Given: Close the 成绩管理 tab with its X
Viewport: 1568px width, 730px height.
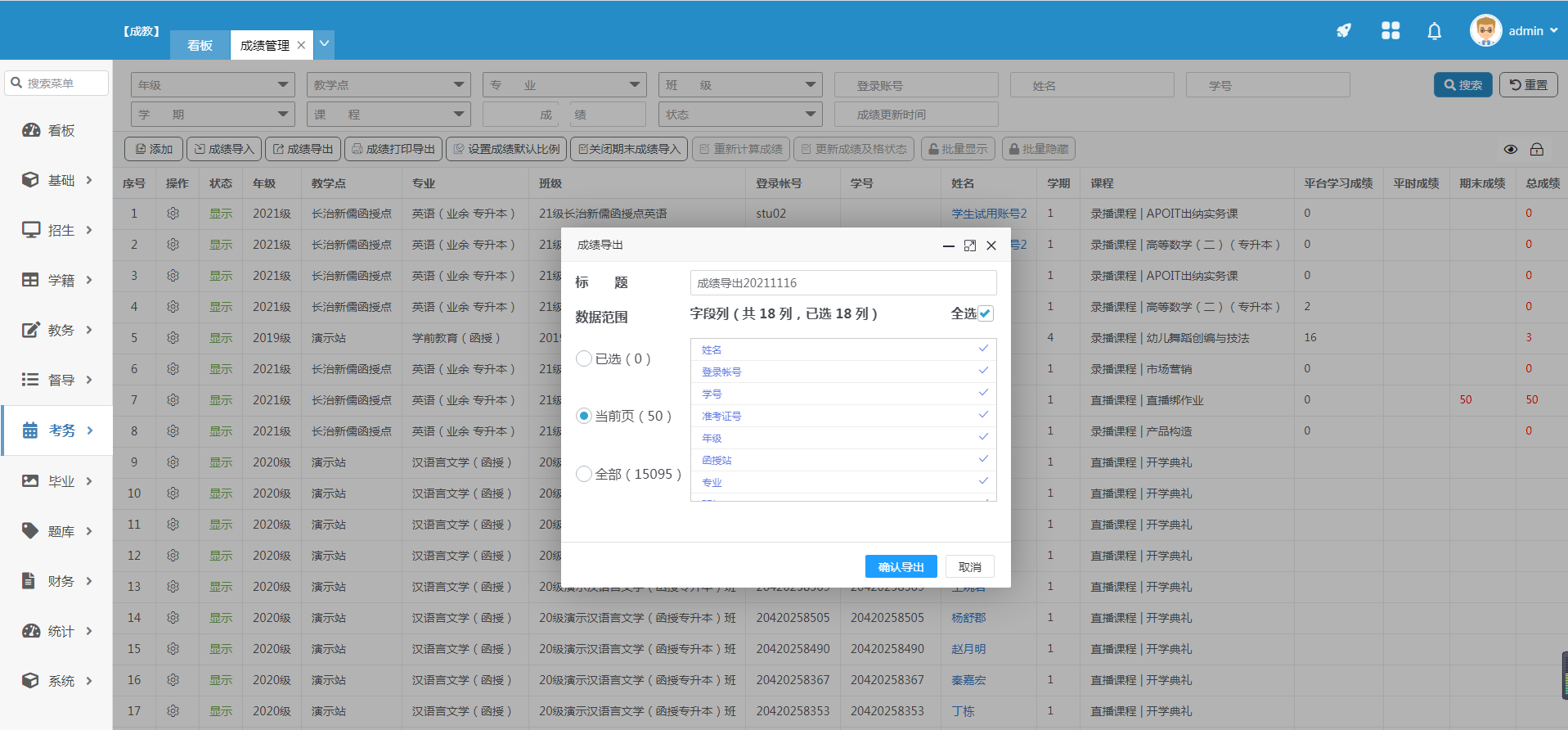Looking at the screenshot, I should click(301, 45).
